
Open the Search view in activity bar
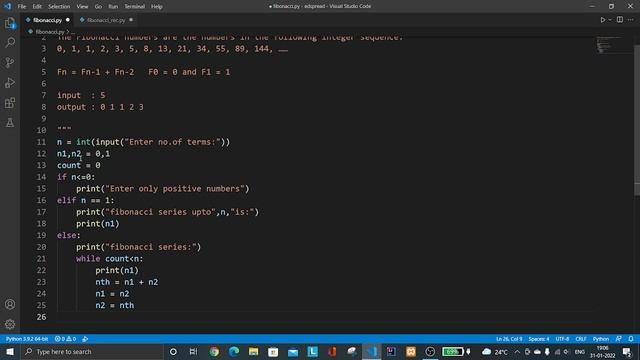click(10, 42)
